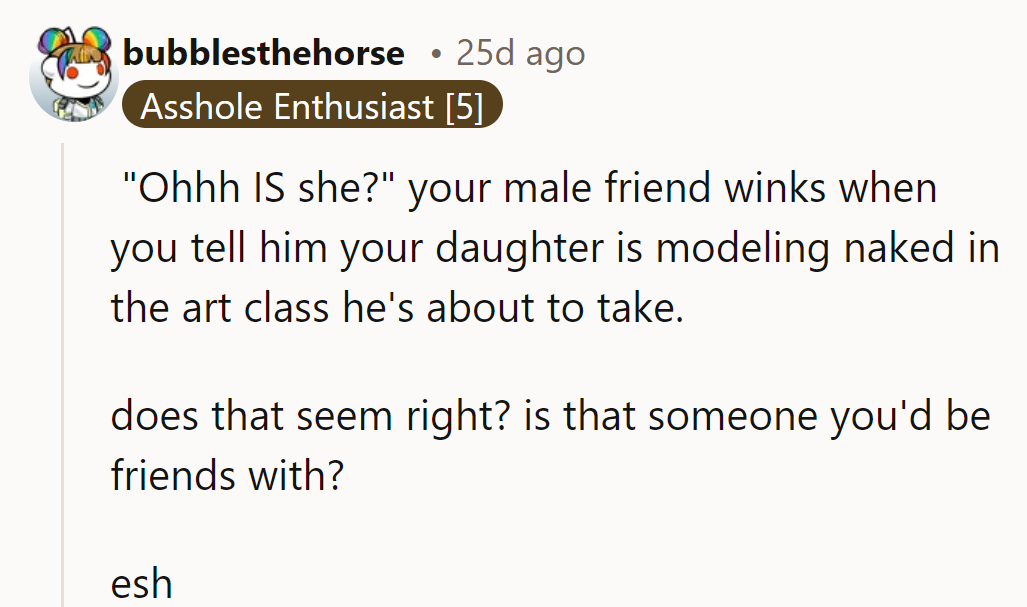Viewport: 1027px width, 607px height.
Task: Click the '25d ago' timestamp link
Action: 519,53
